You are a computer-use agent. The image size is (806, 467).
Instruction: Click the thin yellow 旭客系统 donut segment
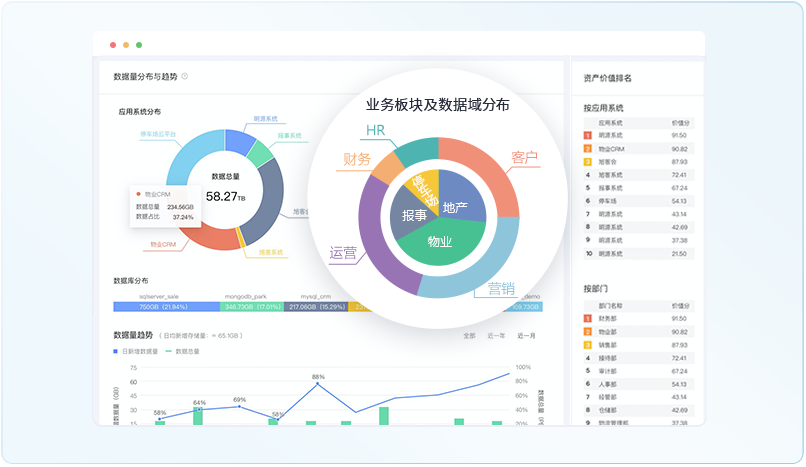coord(240,237)
